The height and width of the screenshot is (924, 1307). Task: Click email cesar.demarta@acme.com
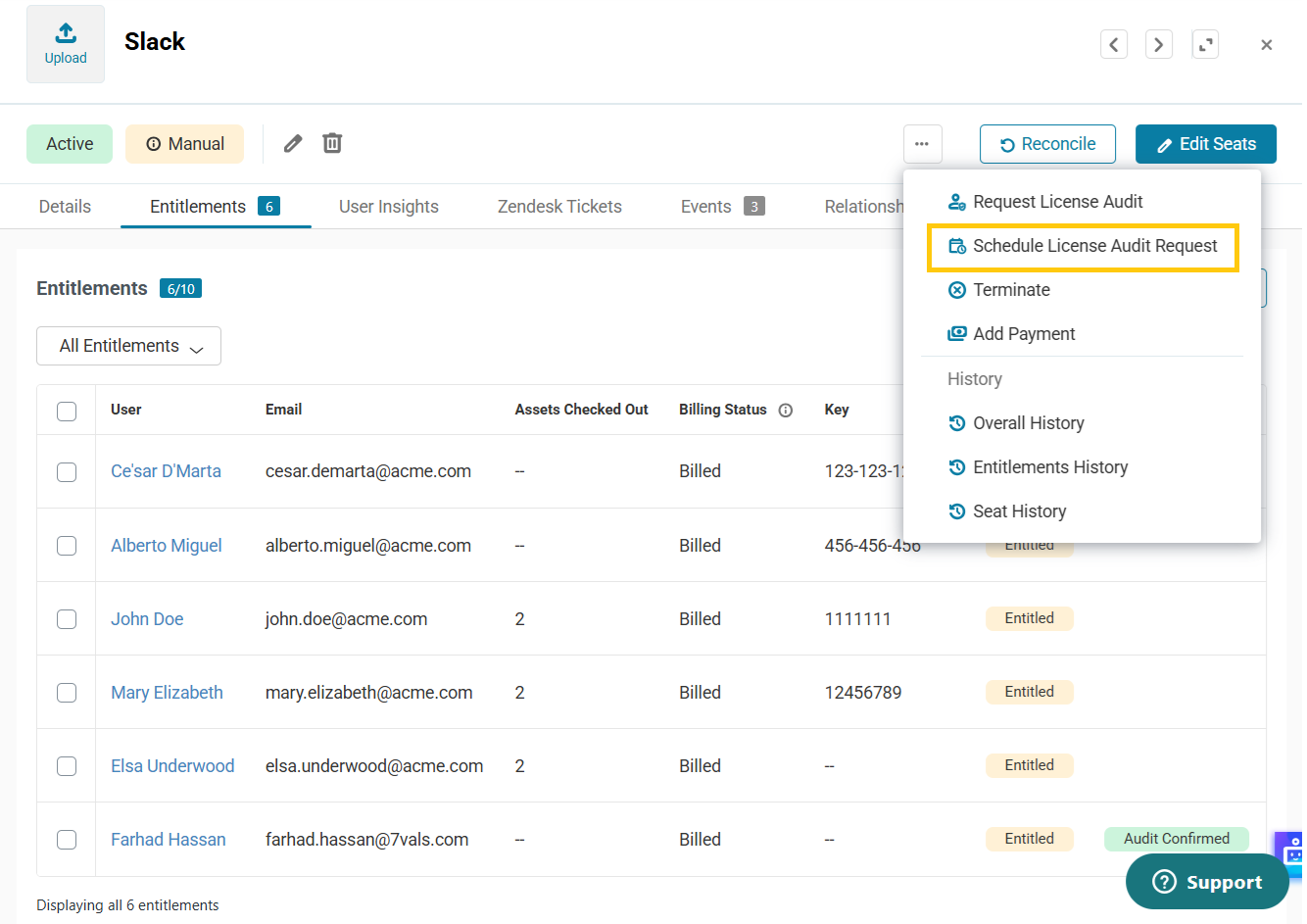pos(368,471)
